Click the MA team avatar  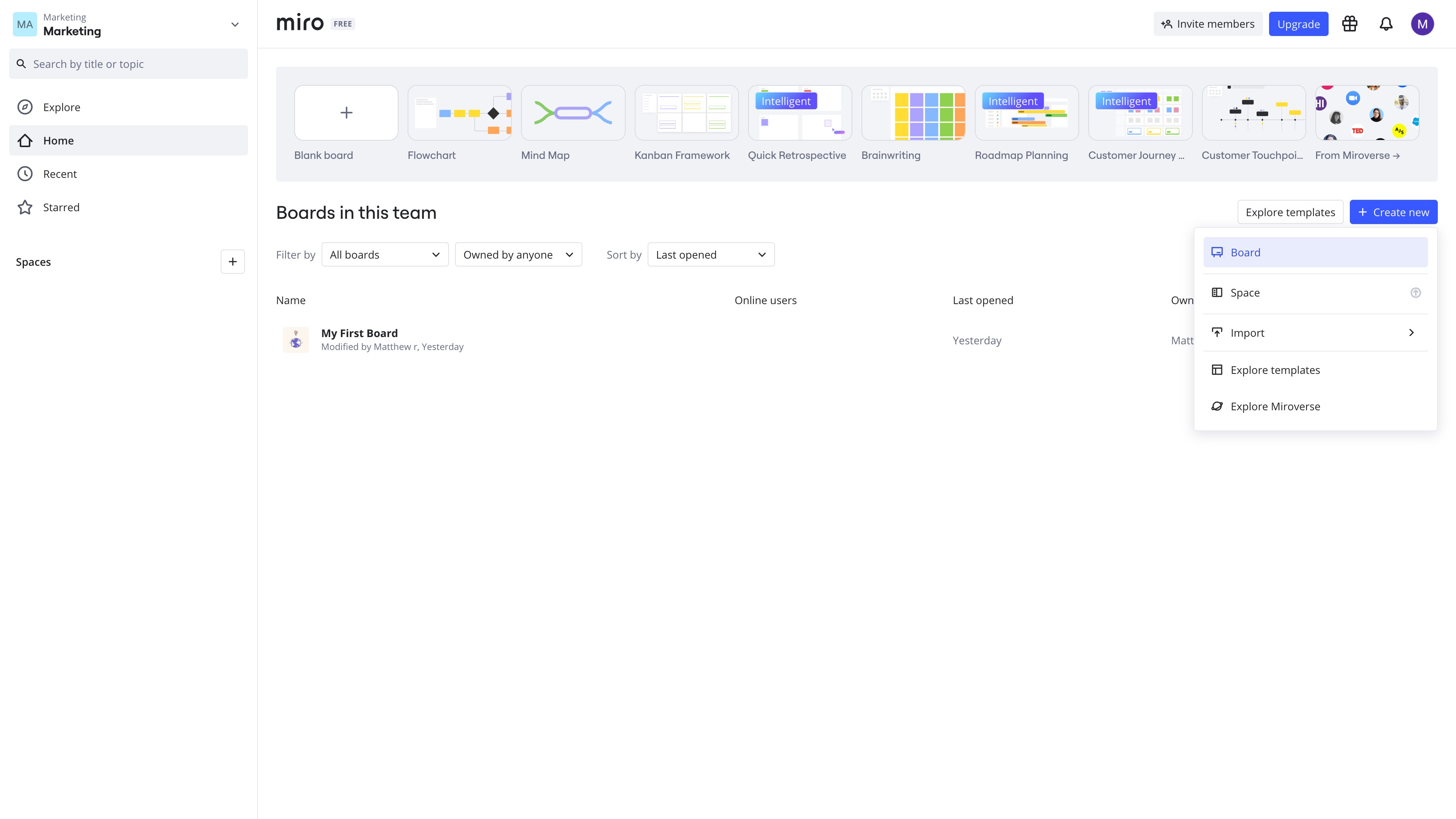[x=25, y=24]
